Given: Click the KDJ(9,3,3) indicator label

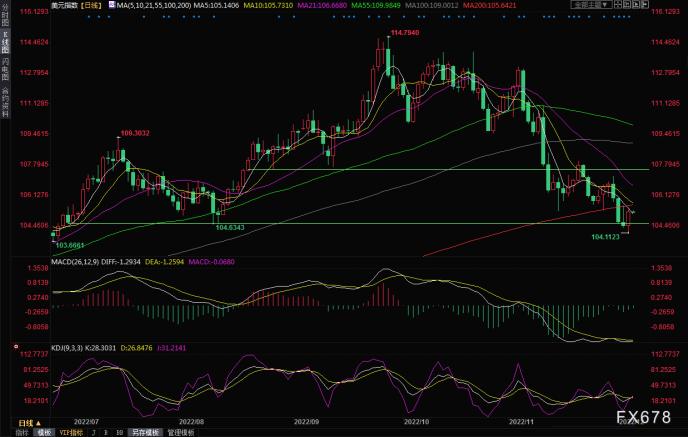Looking at the screenshot, I should [x=66, y=348].
